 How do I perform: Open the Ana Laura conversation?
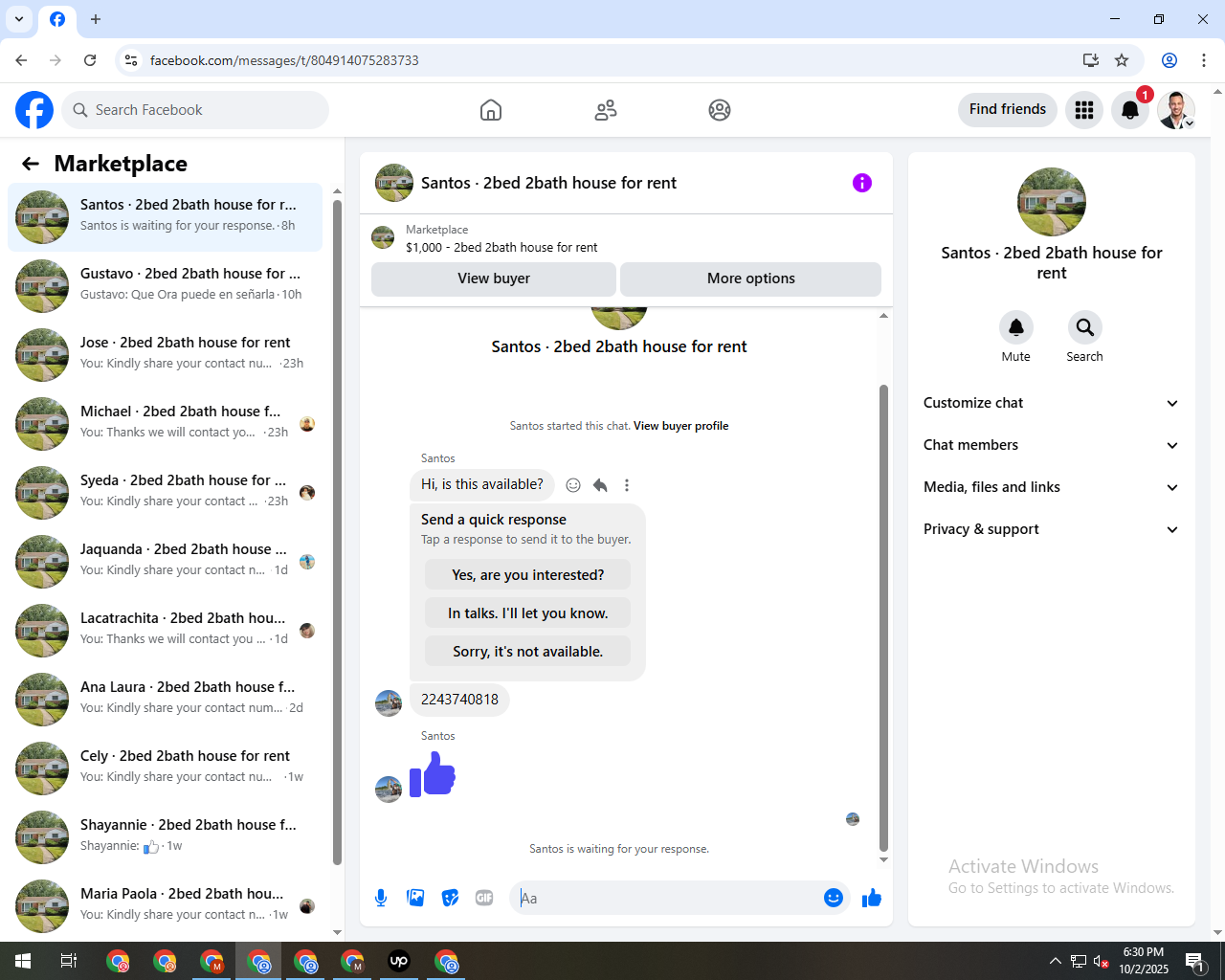pyautogui.click(x=165, y=698)
